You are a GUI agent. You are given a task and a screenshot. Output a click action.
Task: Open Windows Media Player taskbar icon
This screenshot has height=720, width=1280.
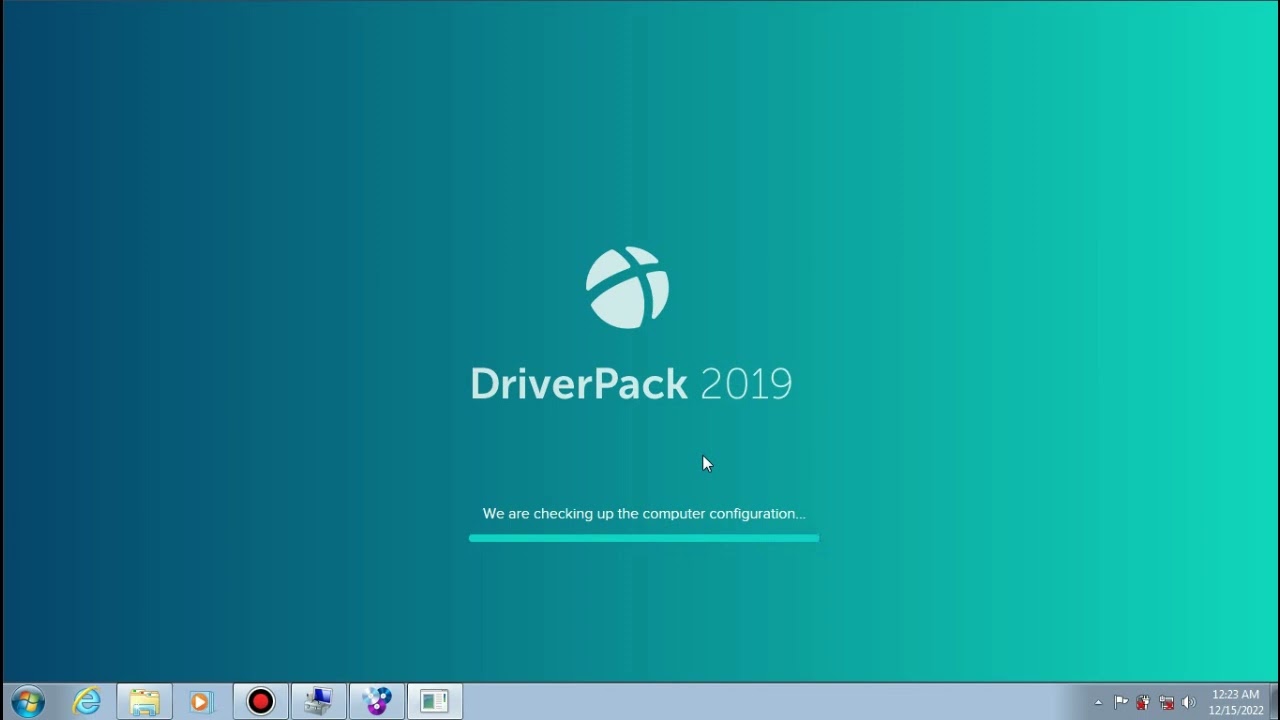[202, 702]
